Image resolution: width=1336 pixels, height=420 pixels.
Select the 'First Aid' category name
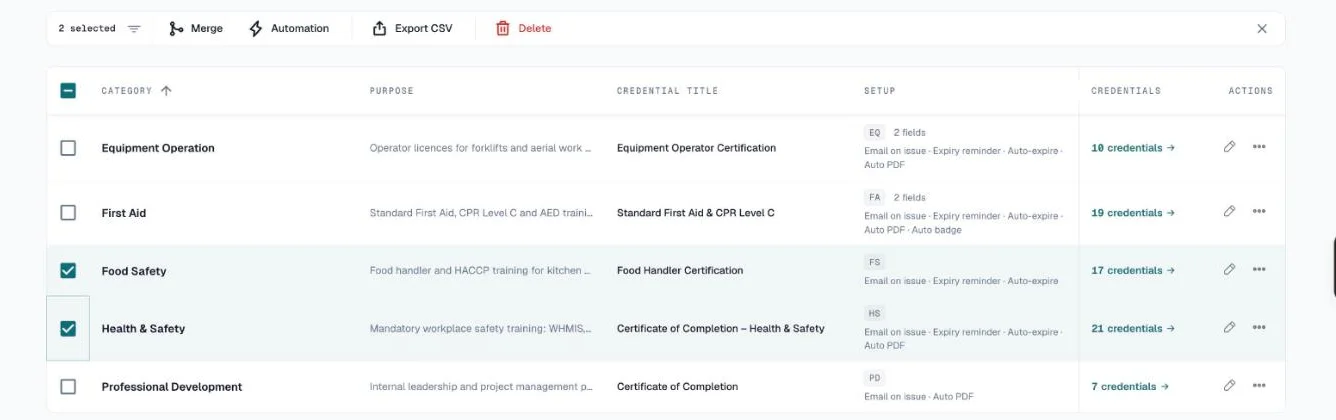[x=124, y=213]
